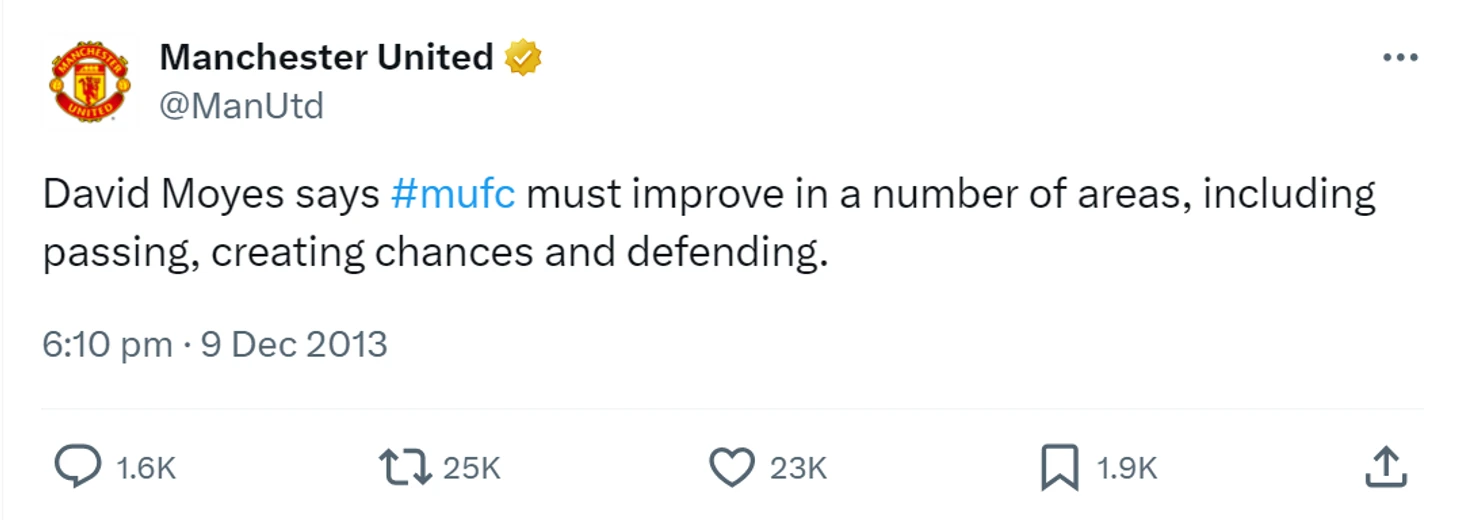Click the David Moyes tweet text
Image resolution: width=1460 pixels, height=520 pixels.
click(x=709, y=223)
